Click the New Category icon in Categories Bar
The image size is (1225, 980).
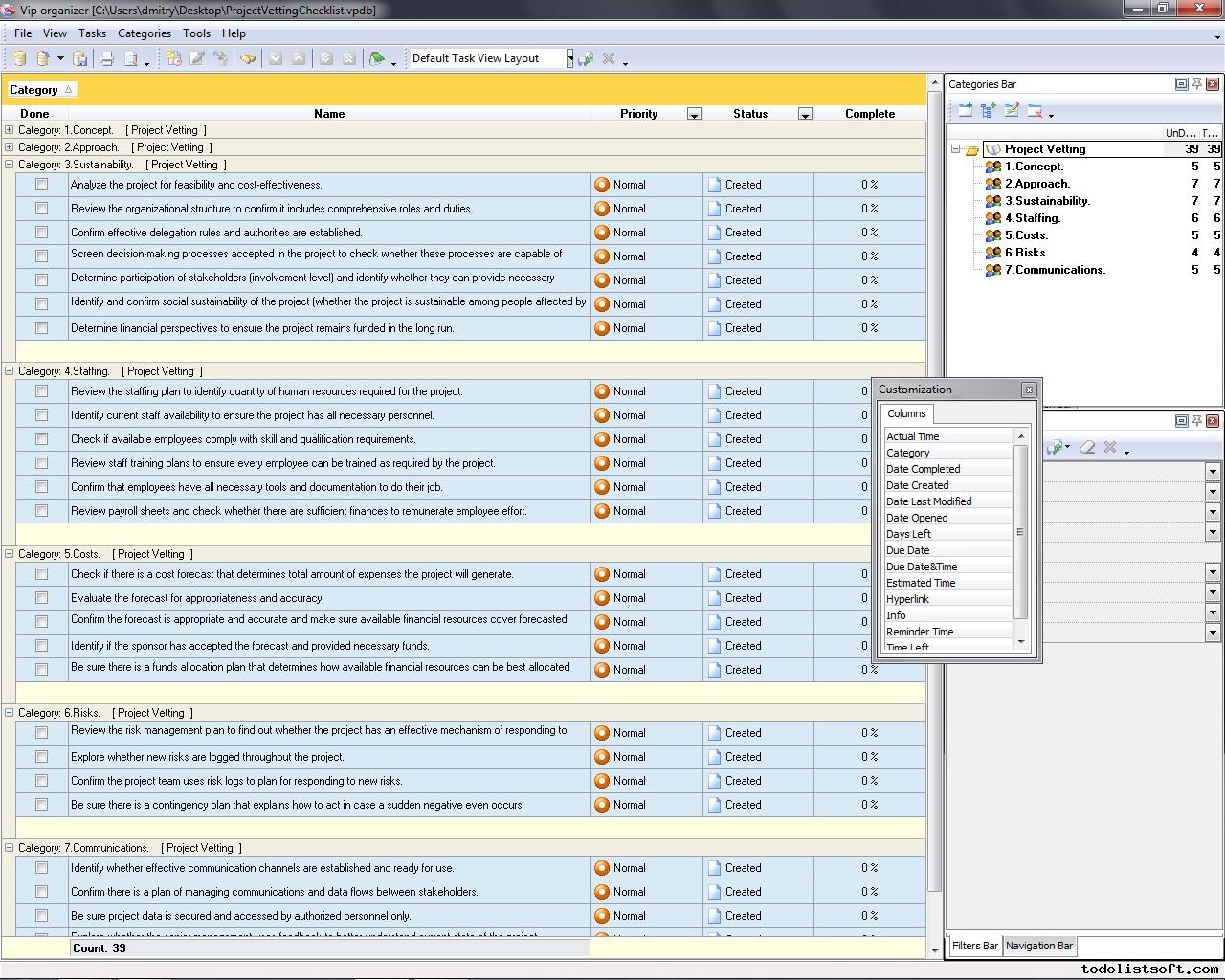pyautogui.click(x=965, y=111)
